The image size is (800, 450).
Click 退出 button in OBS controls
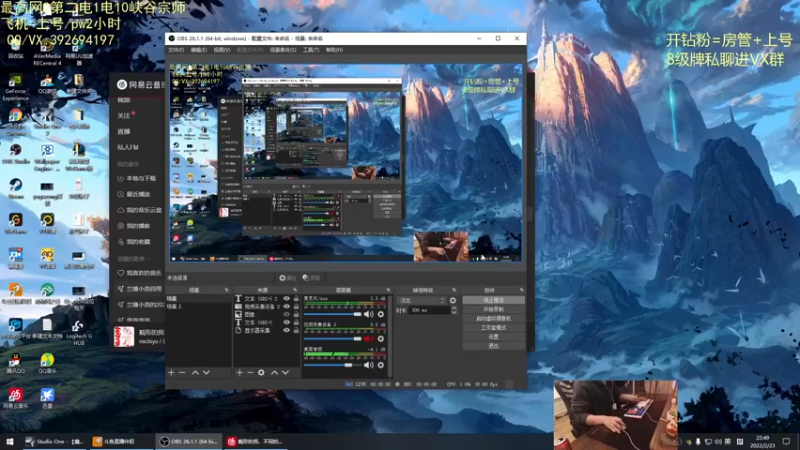click(493, 345)
